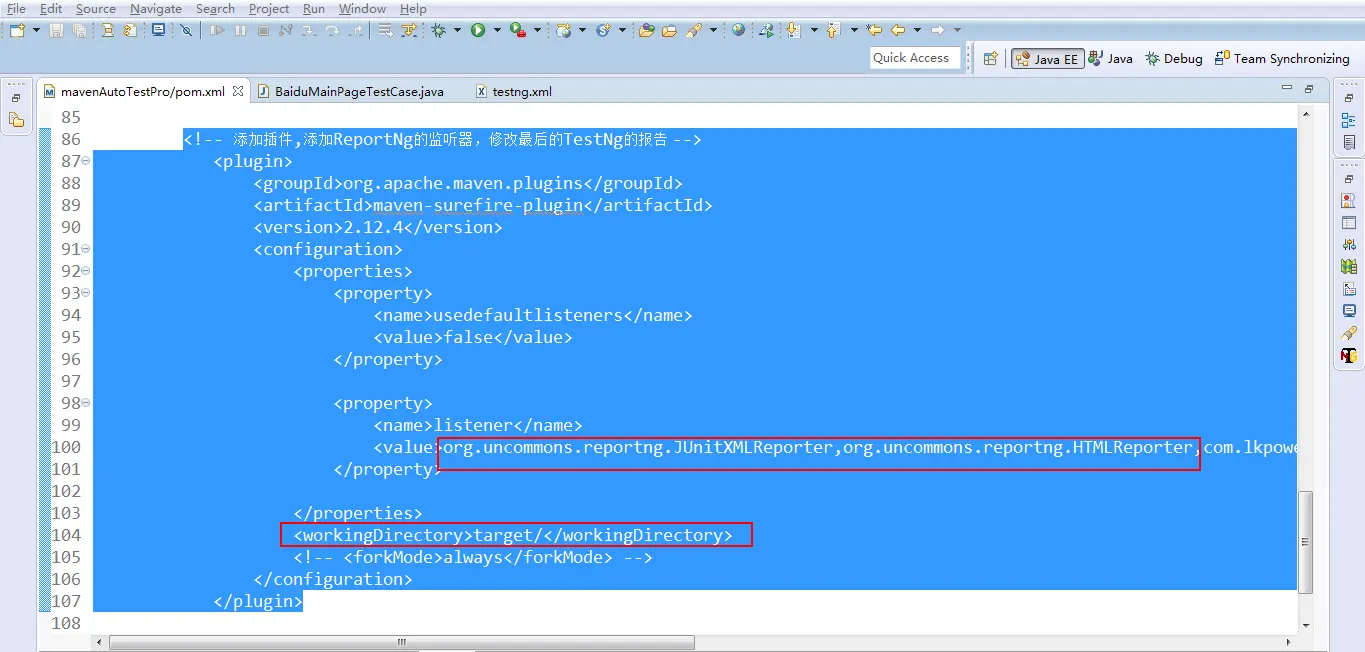Click the Outline view icon in right trim
This screenshot has width=1365, height=652.
(1349, 120)
